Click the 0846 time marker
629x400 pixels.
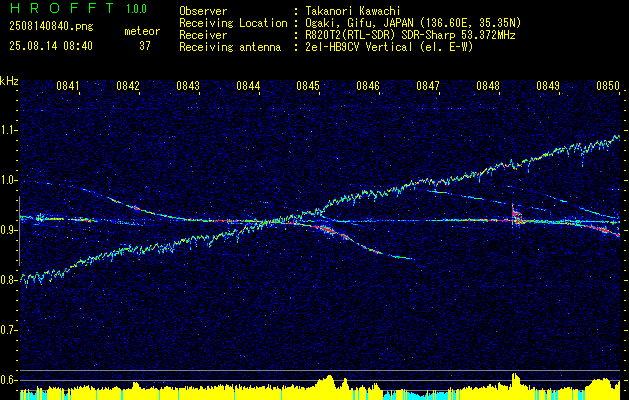click(368, 86)
